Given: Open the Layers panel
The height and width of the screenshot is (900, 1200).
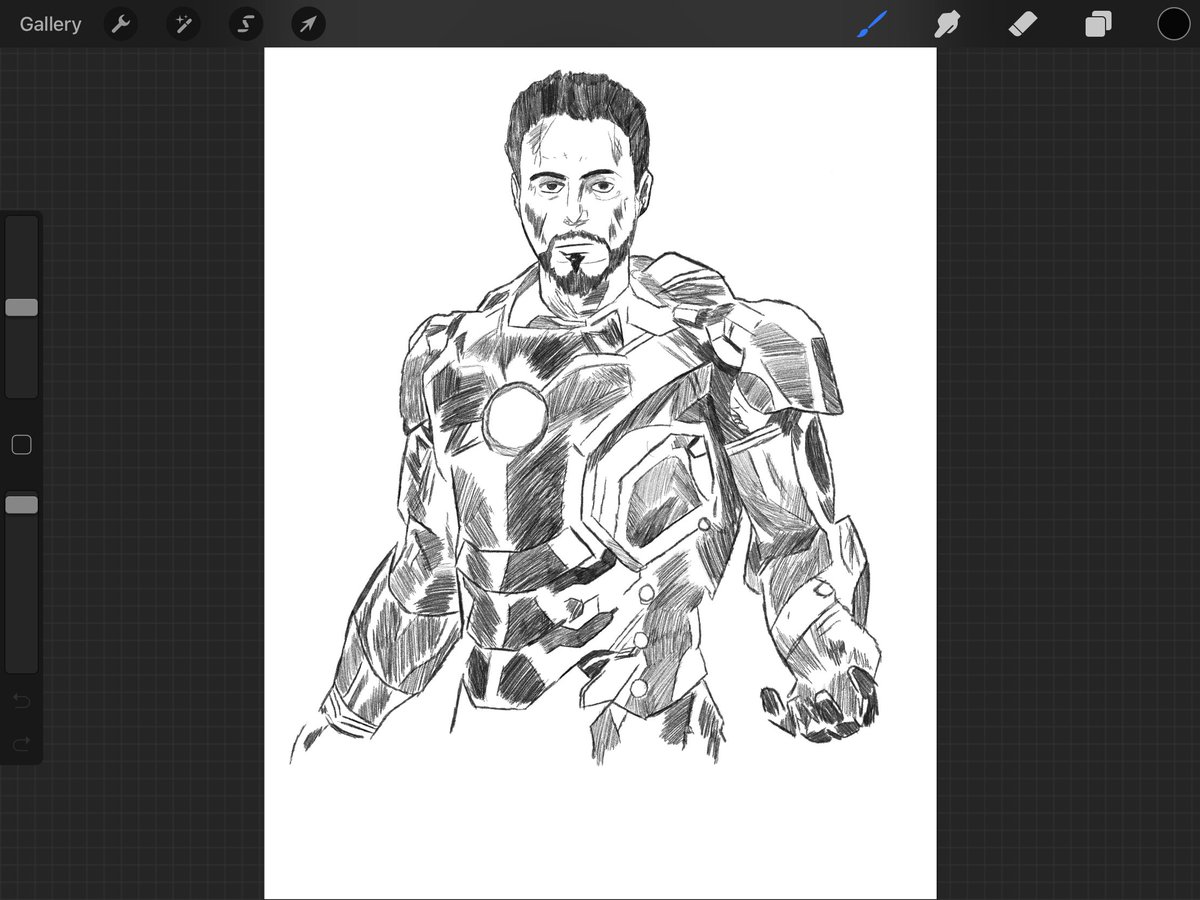Looking at the screenshot, I should coord(1098,24).
